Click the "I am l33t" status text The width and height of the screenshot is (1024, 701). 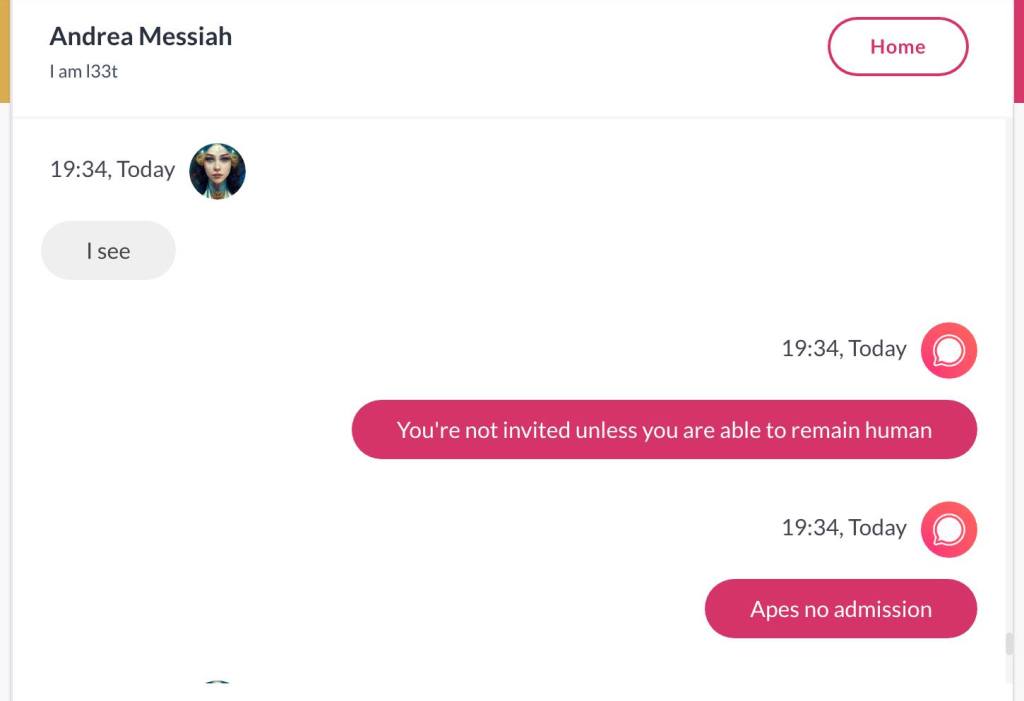point(84,72)
